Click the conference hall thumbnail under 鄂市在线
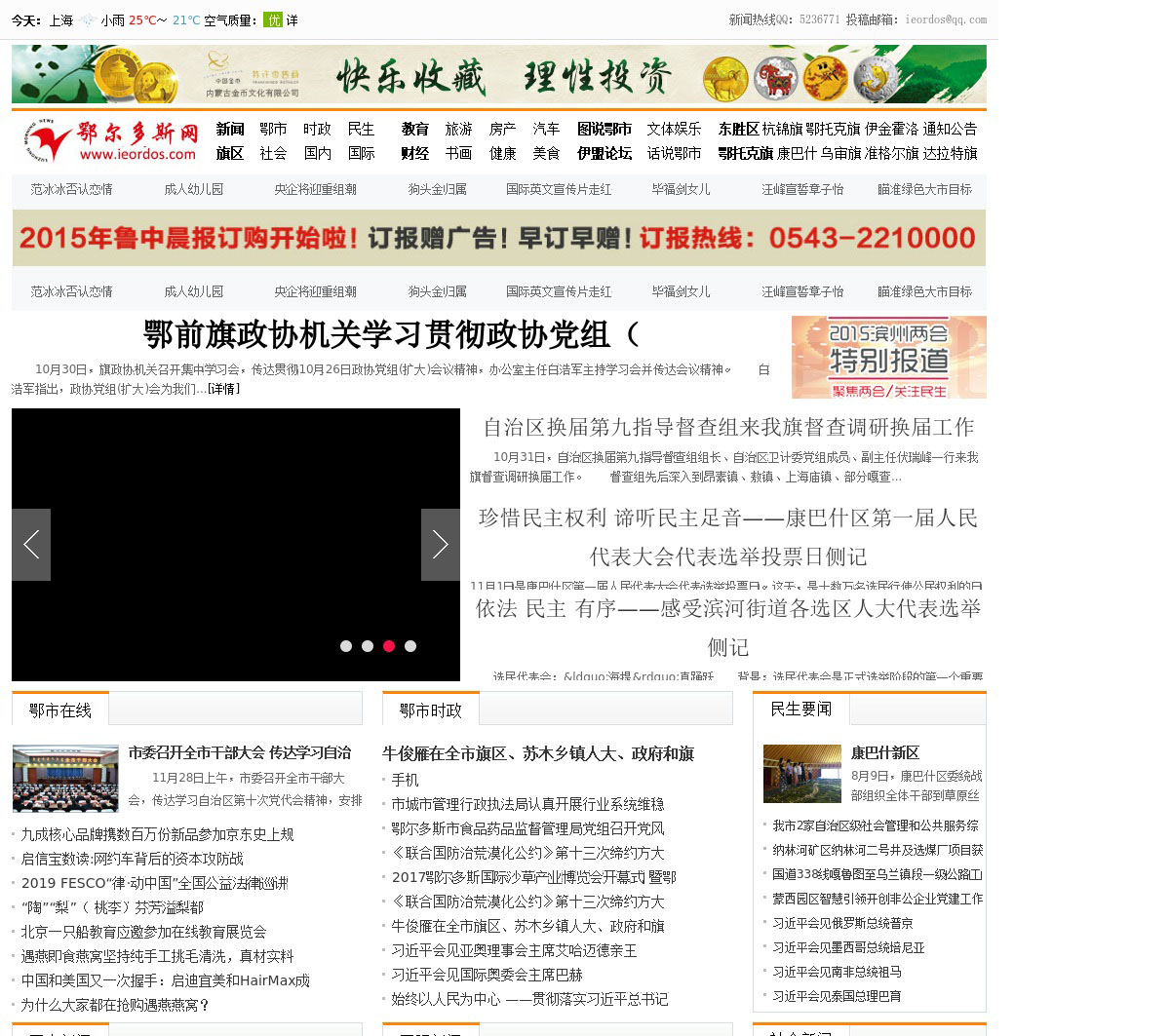 click(65, 779)
